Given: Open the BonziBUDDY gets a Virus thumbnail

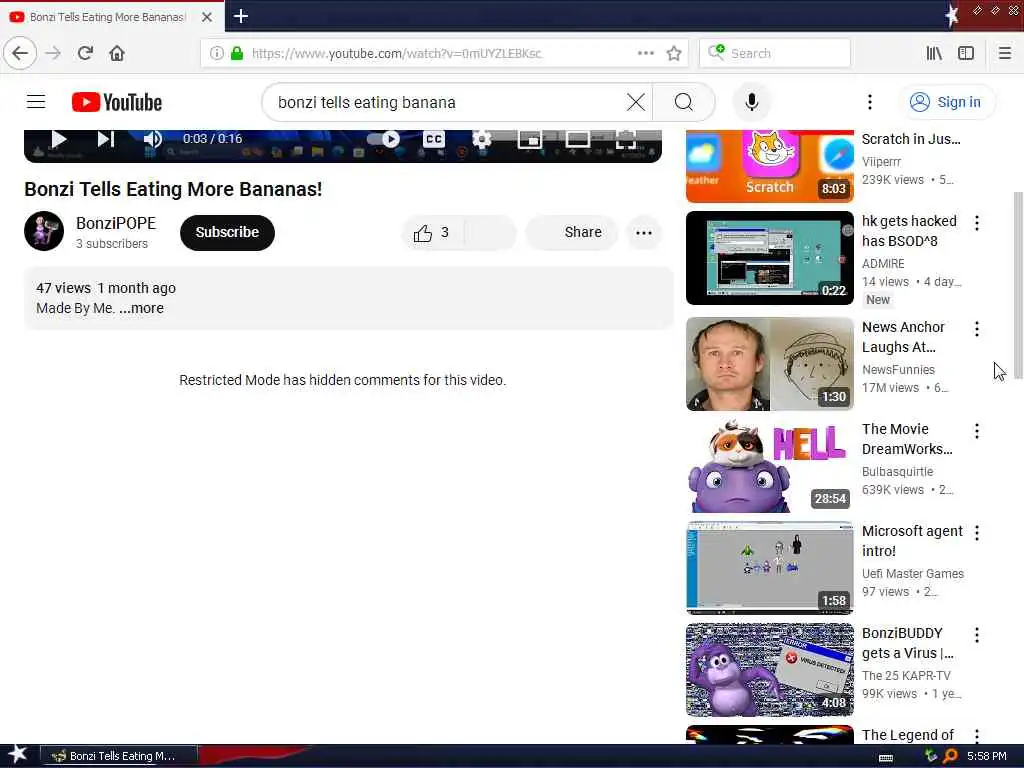Looking at the screenshot, I should point(770,670).
